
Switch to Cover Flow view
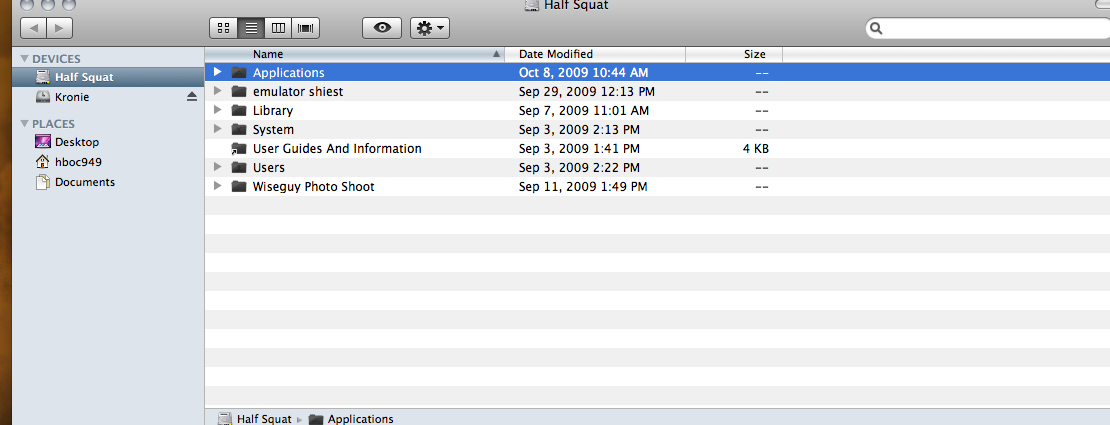306,28
